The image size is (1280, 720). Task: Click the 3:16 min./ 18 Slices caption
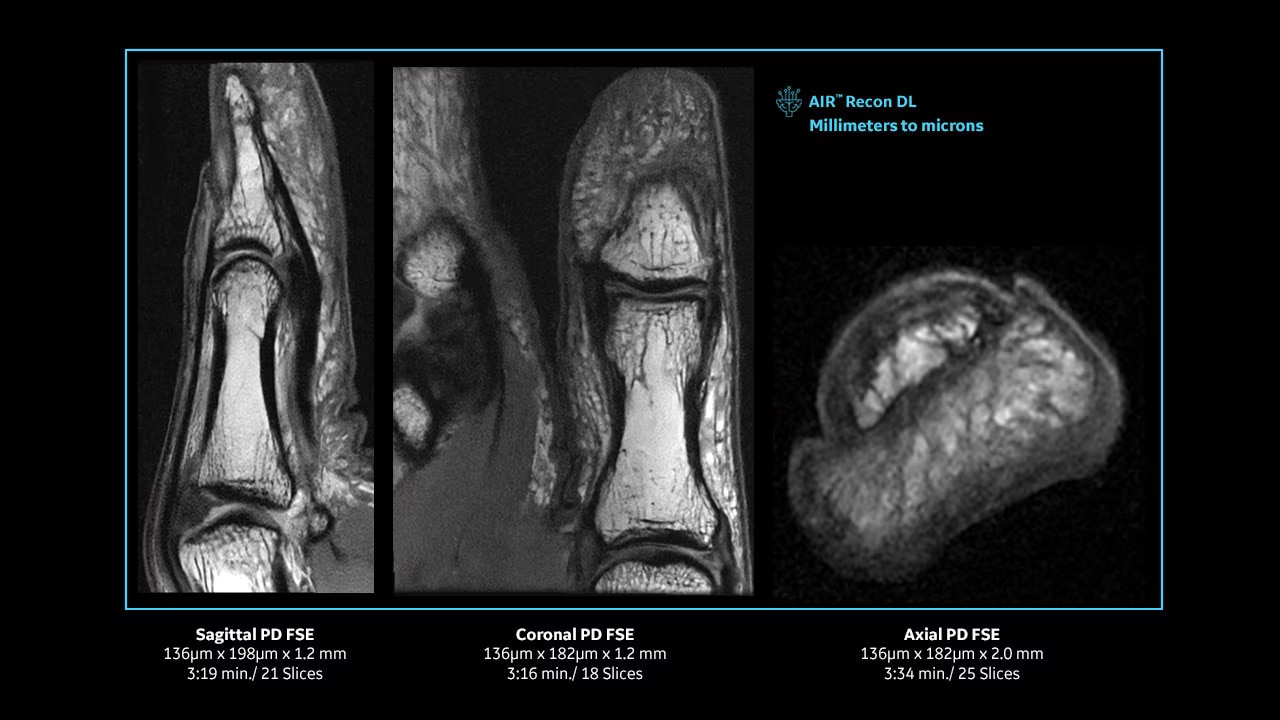pos(575,674)
